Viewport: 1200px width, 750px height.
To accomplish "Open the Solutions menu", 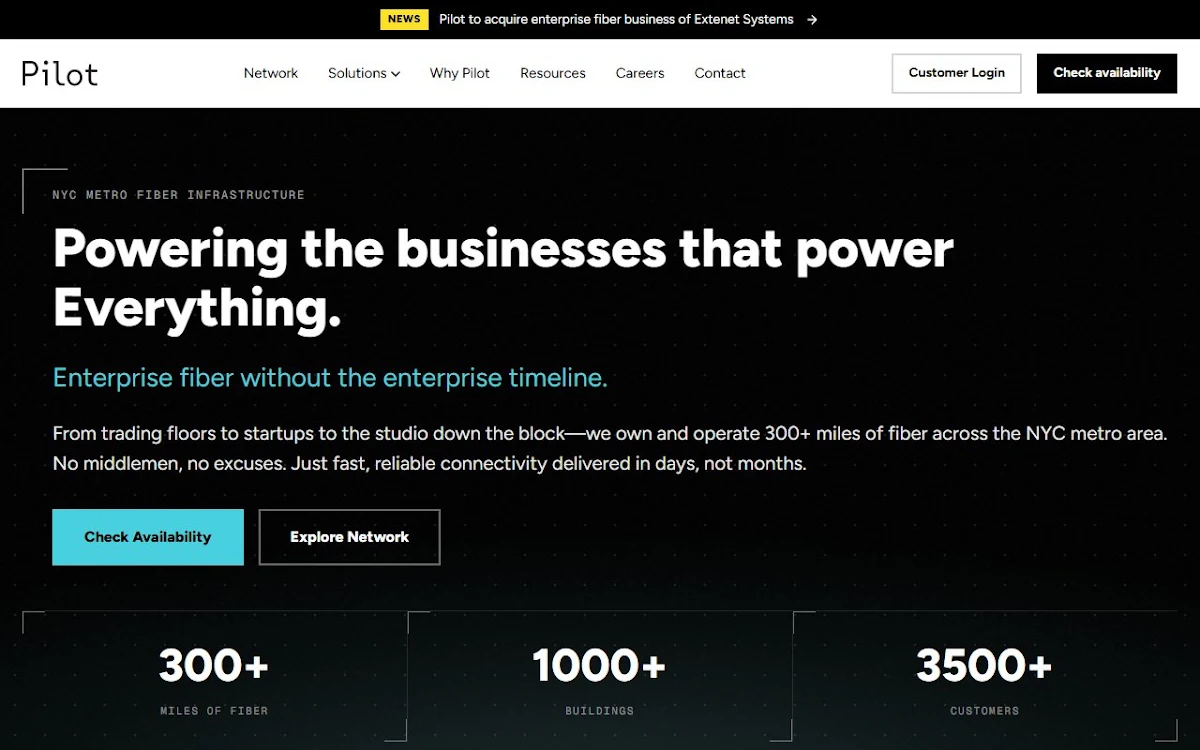I will click(x=364, y=73).
